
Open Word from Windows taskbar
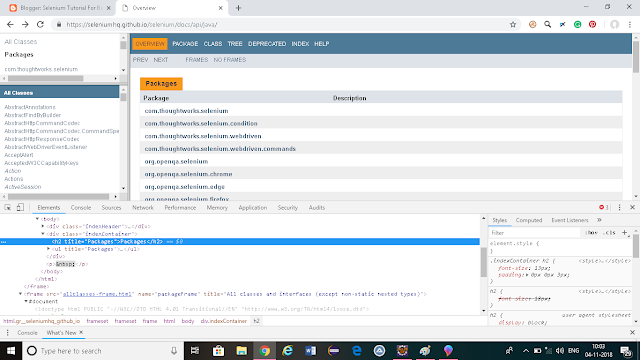[x=311, y=351]
